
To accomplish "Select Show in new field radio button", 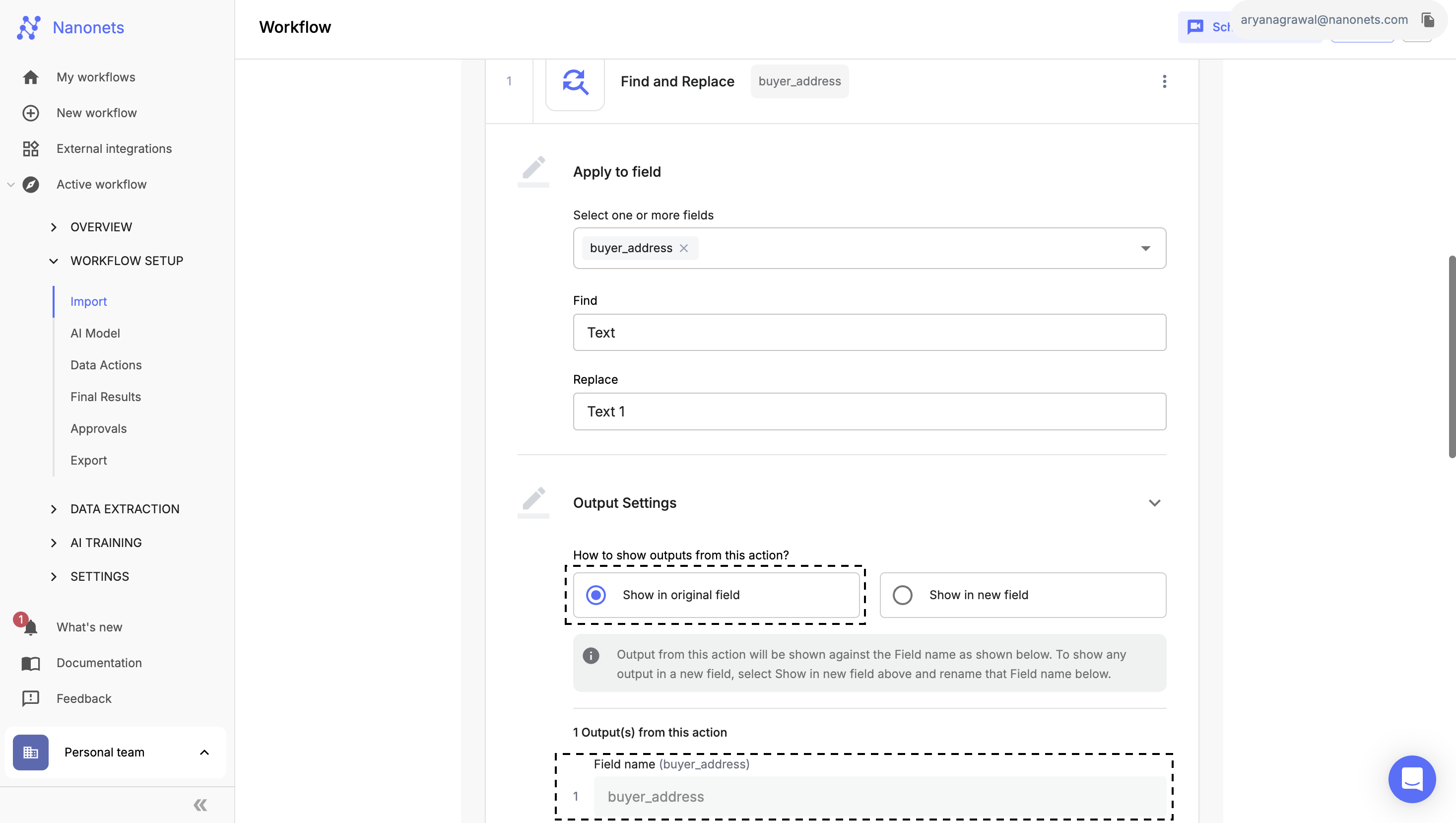I will [902, 595].
